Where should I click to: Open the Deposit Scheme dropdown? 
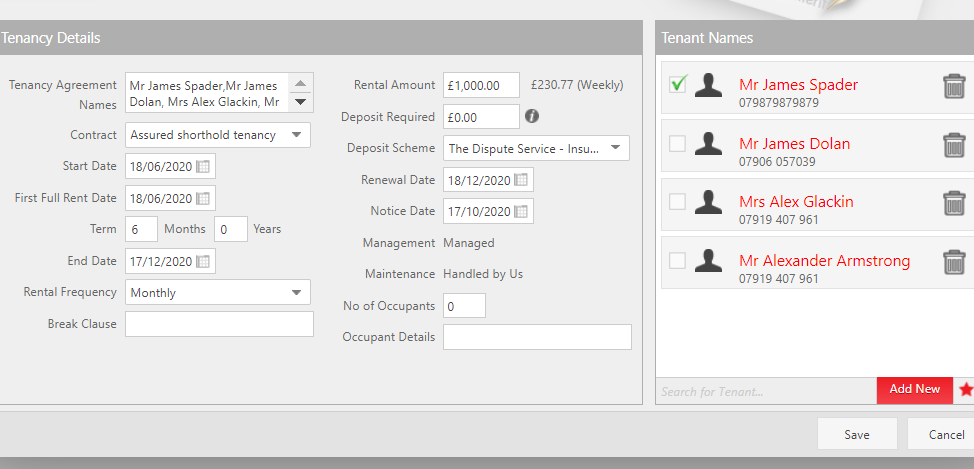click(x=536, y=148)
